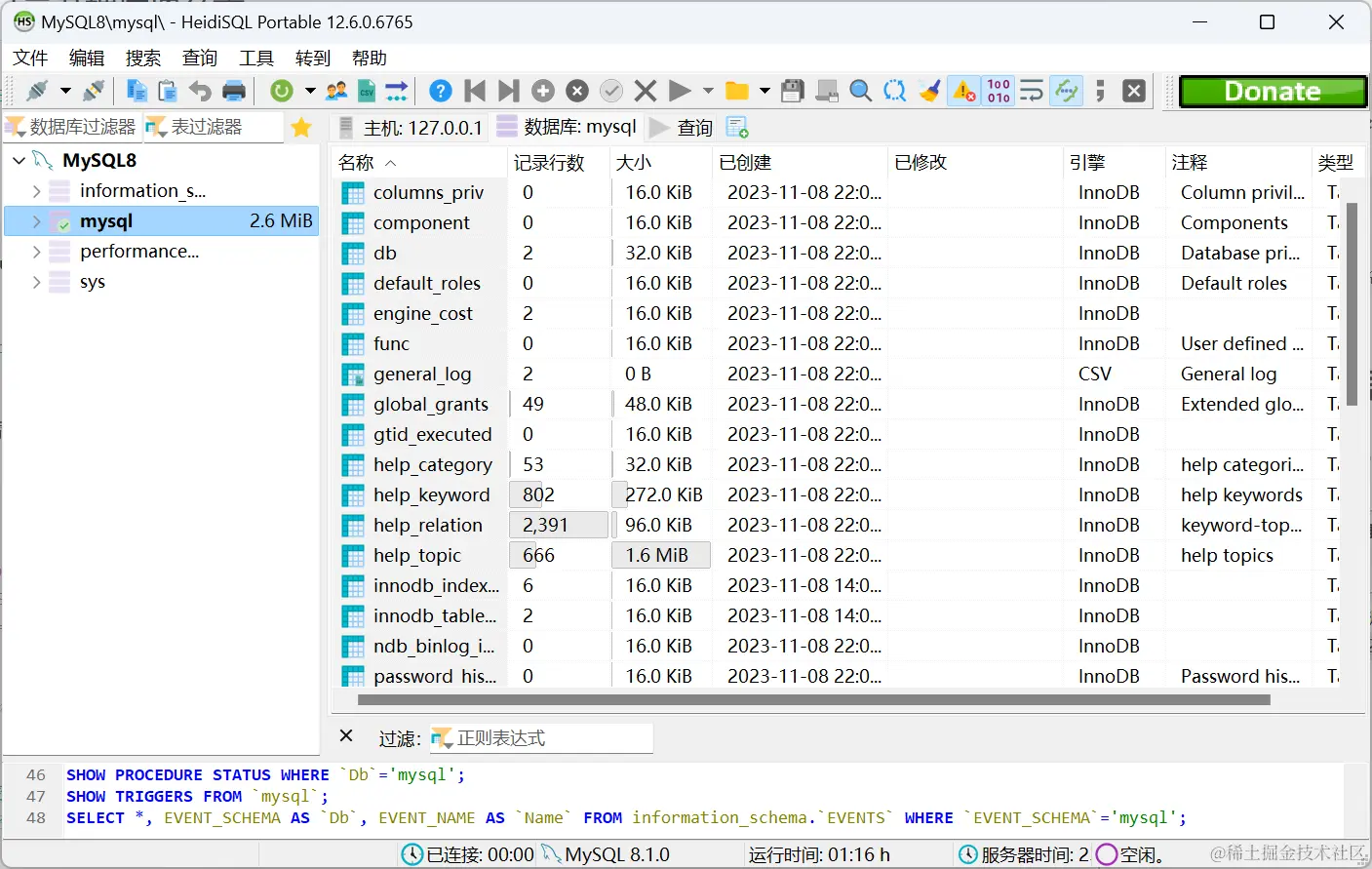Image resolution: width=1372 pixels, height=869 pixels.
Task: Sort by the 引擎 column header
Action: coord(1116,163)
